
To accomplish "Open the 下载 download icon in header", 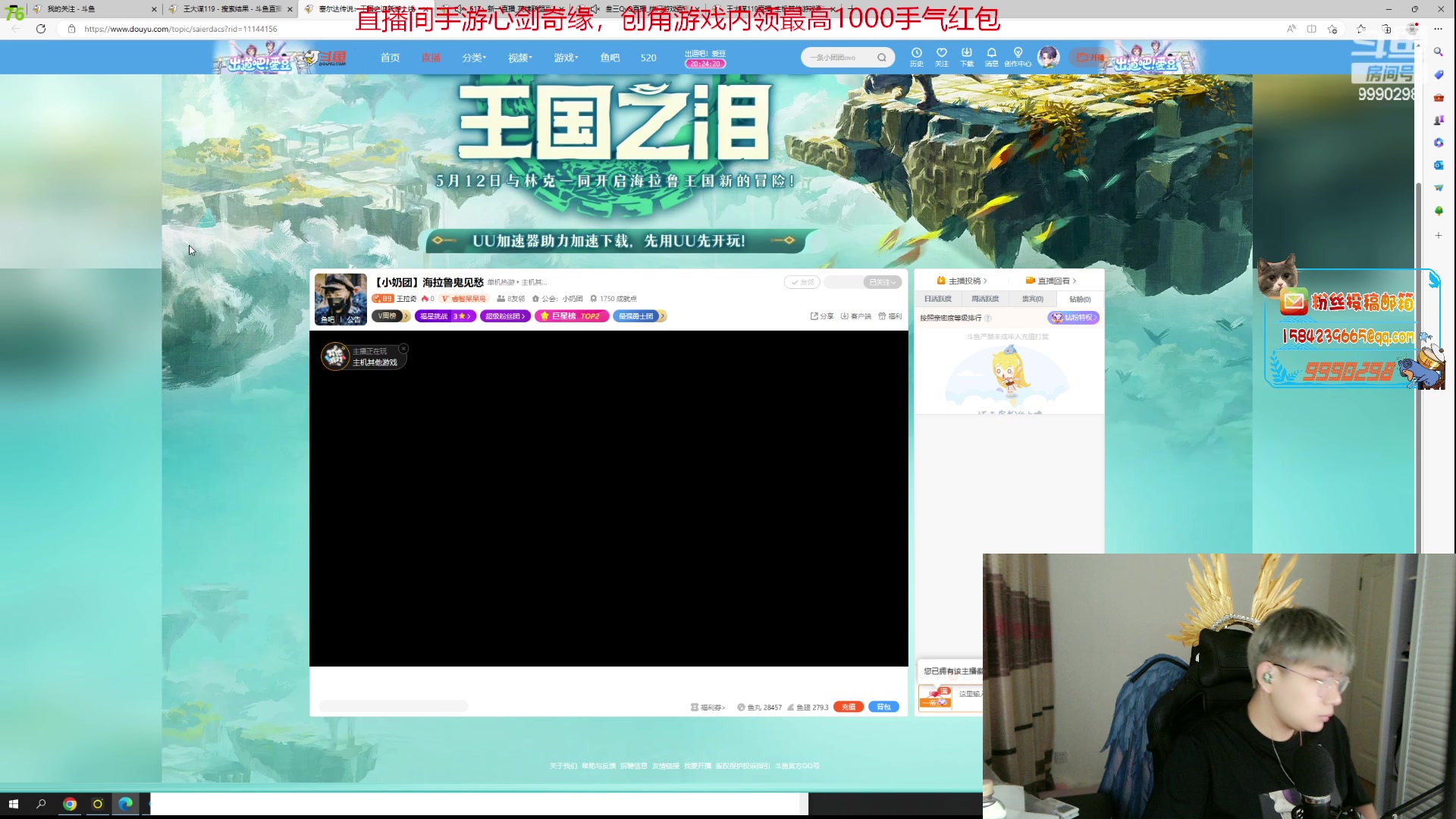I will (x=967, y=57).
